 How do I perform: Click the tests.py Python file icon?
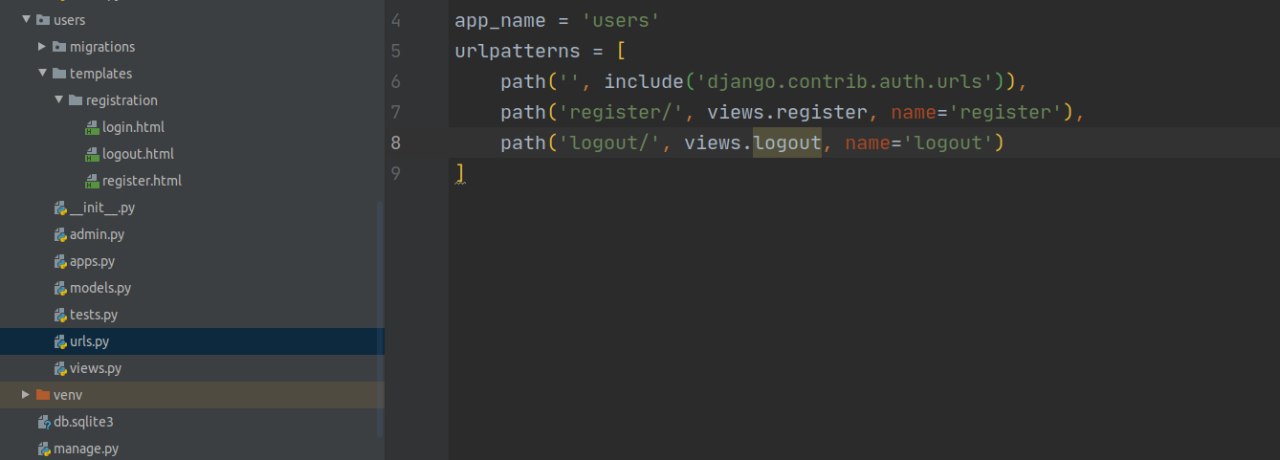pos(60,315)
